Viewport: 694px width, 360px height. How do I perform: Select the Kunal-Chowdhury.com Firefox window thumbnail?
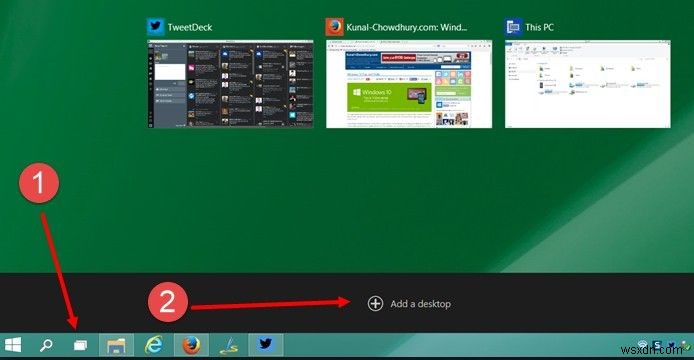(409, 84)
